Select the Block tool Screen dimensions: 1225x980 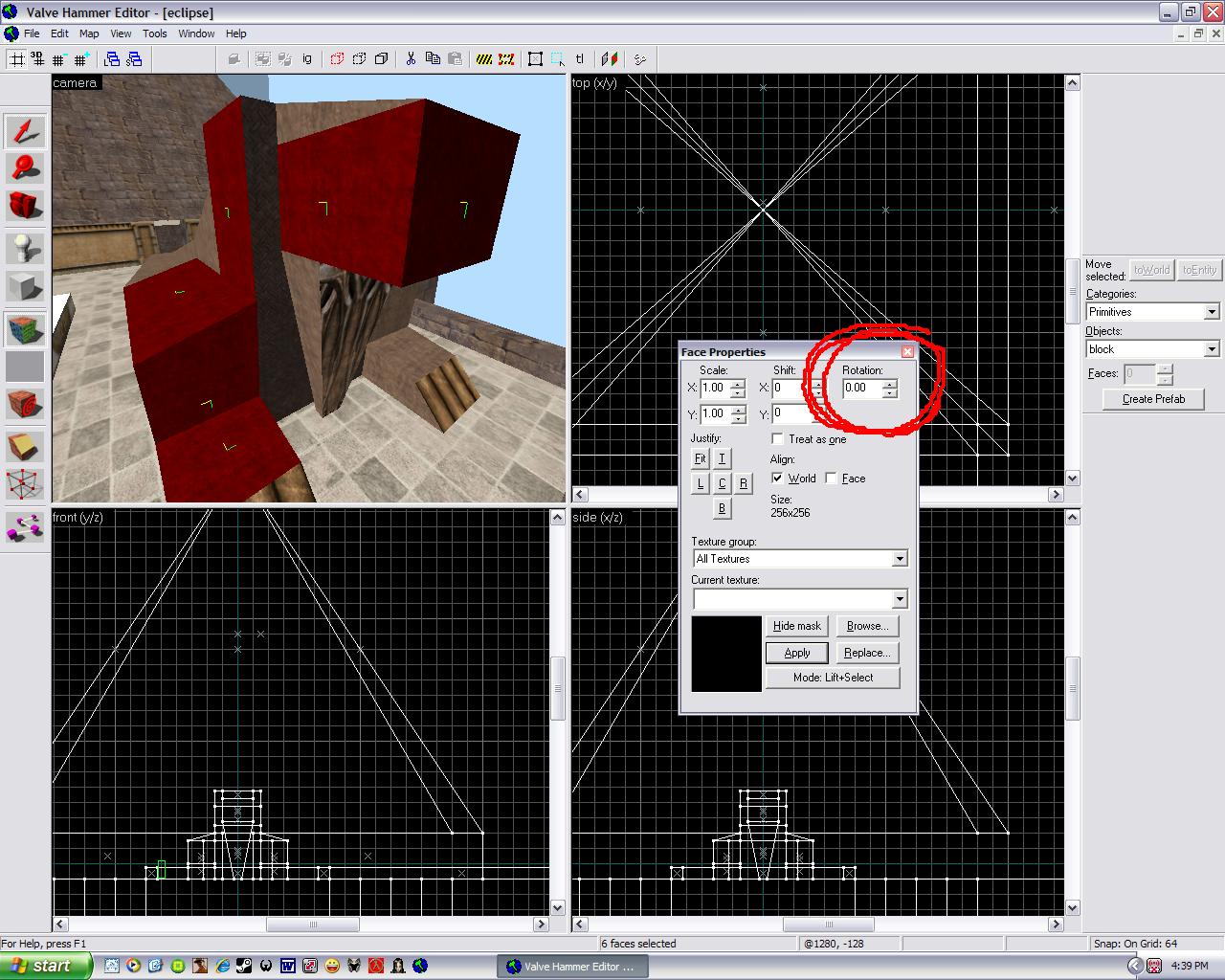25,286
